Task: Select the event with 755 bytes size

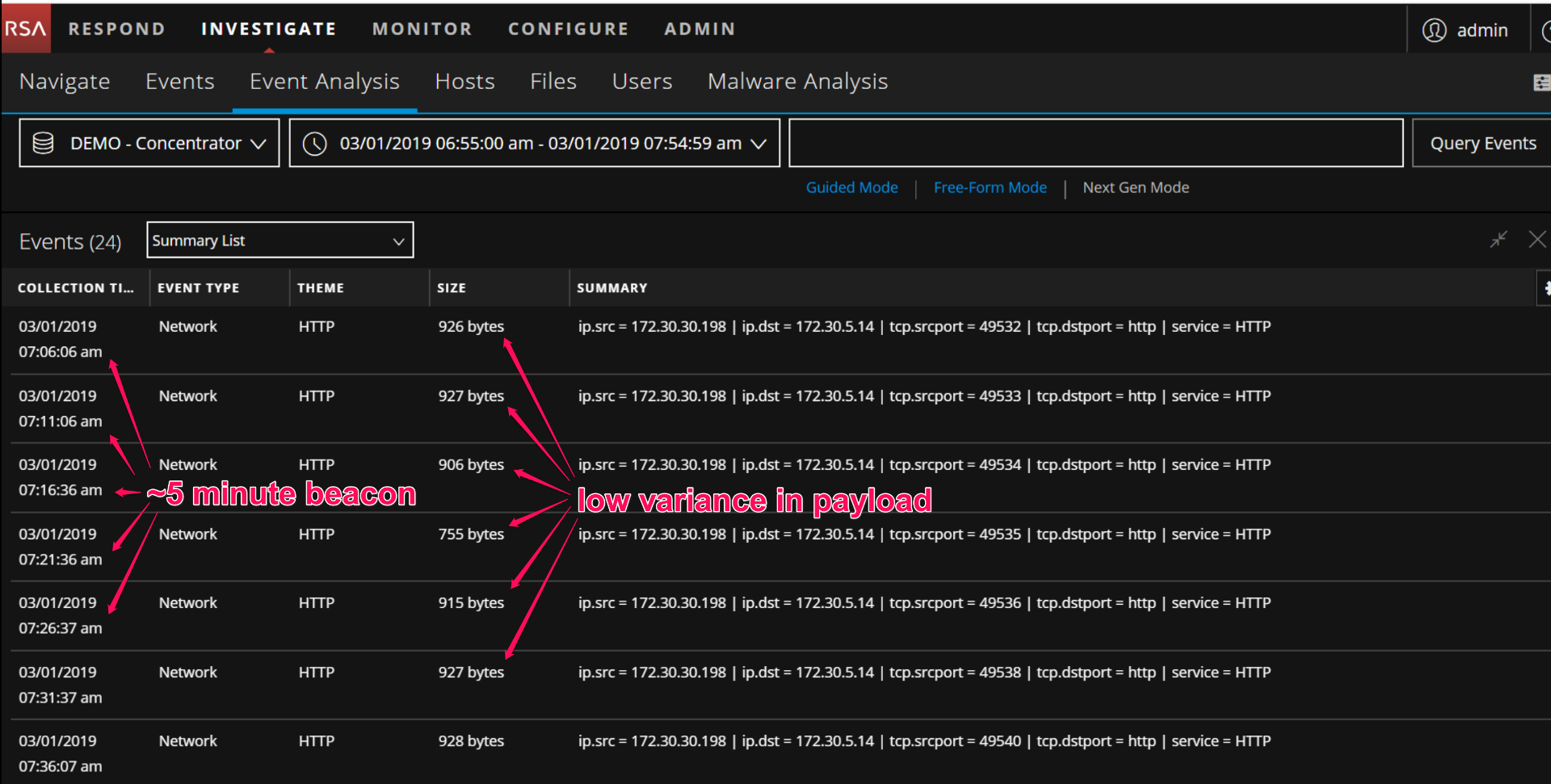Action: tap(471, 535)
